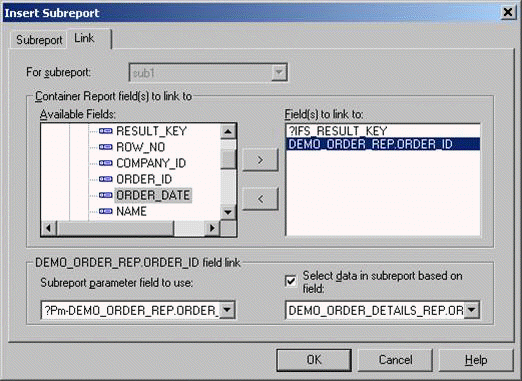The height and width of the screenshot is (381, 522).
Task: Select ?IFS_RESULT_KEY in link list
Action: click(x=383, y=131)
